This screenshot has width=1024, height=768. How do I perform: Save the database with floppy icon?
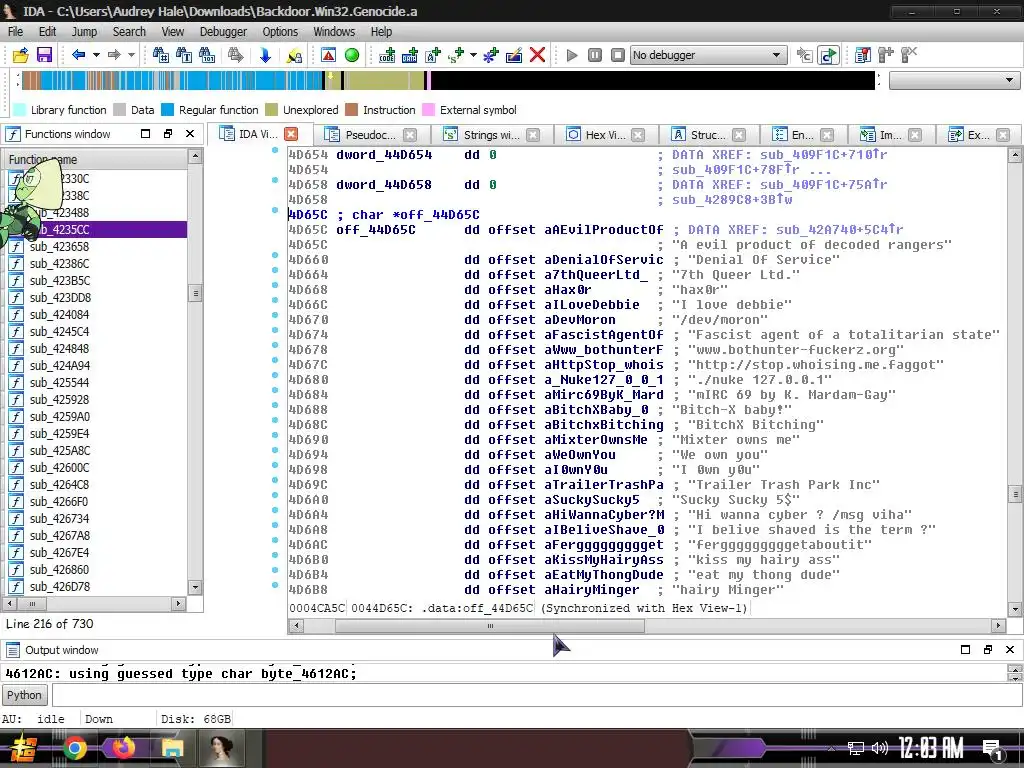(x=44, y=56)
